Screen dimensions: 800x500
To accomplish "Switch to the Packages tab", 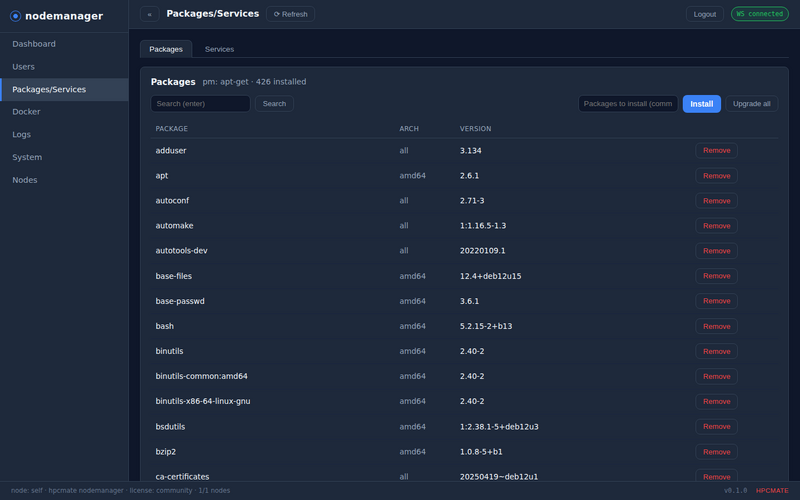I will pos(166,49).
